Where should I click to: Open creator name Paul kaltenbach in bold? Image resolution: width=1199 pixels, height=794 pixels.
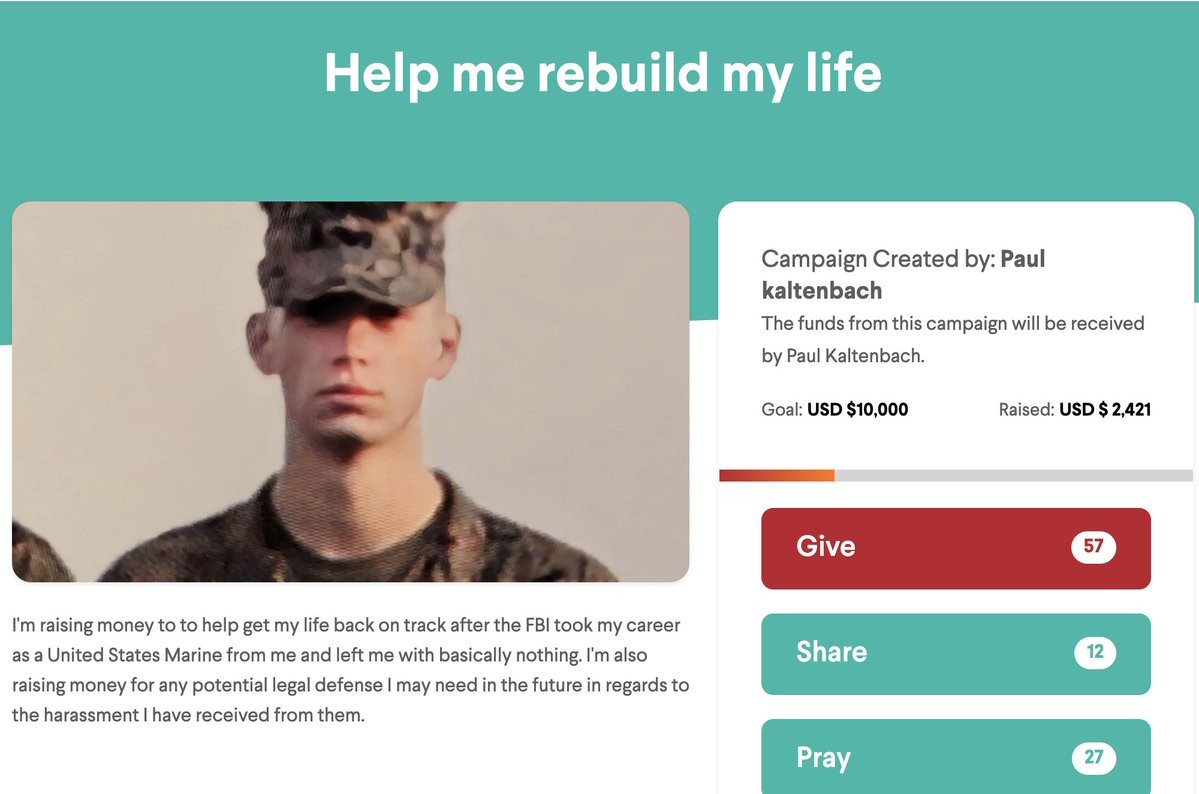pyautogui.click(x=902, y=275)
